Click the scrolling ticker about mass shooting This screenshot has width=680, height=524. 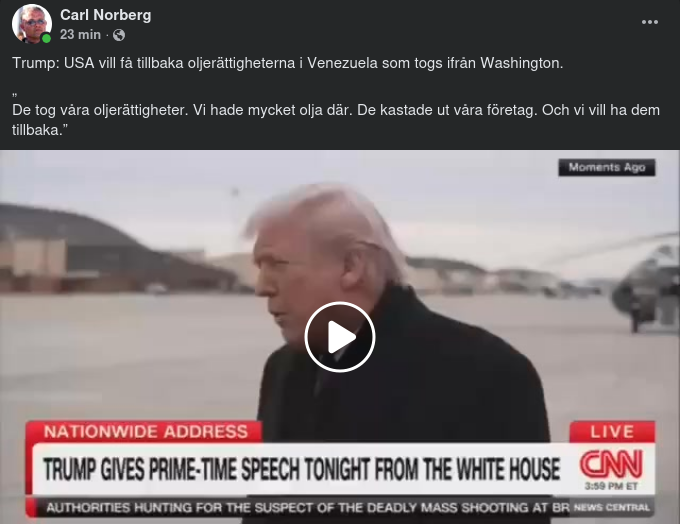point(307,508)
